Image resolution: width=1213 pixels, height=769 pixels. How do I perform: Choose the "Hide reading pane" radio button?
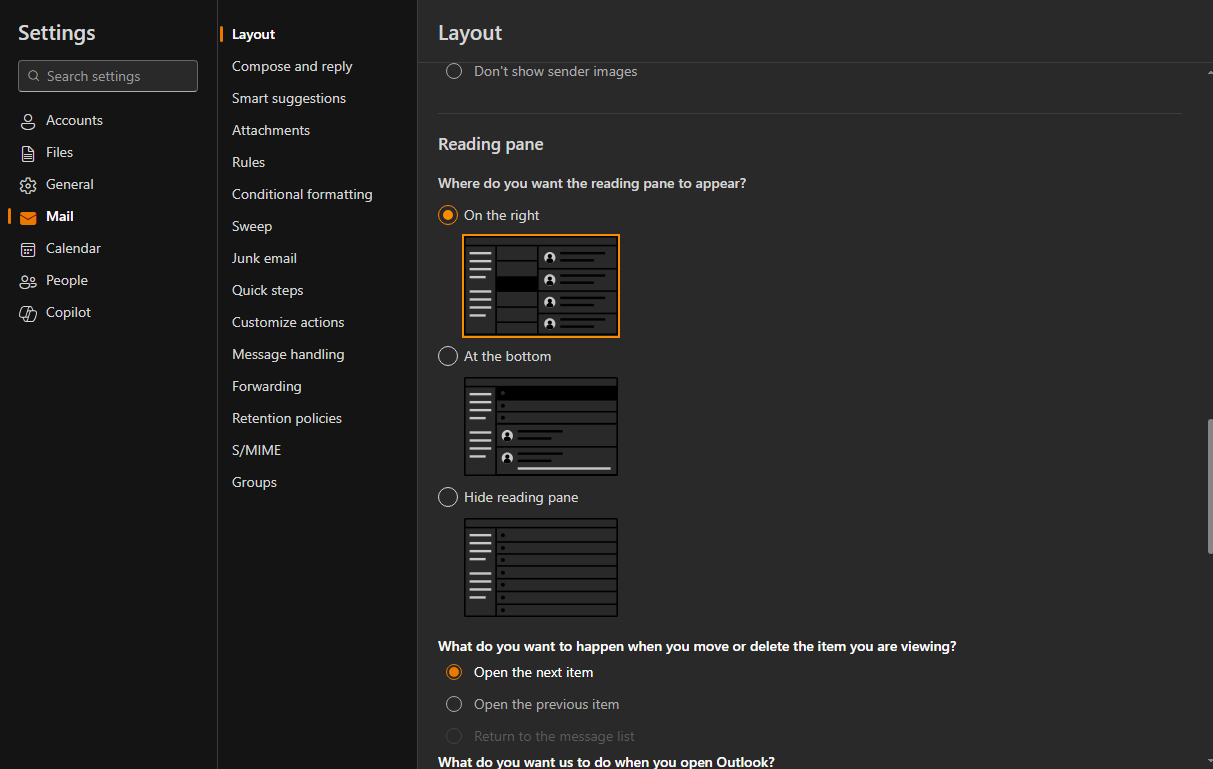click(x=448, y=497)
